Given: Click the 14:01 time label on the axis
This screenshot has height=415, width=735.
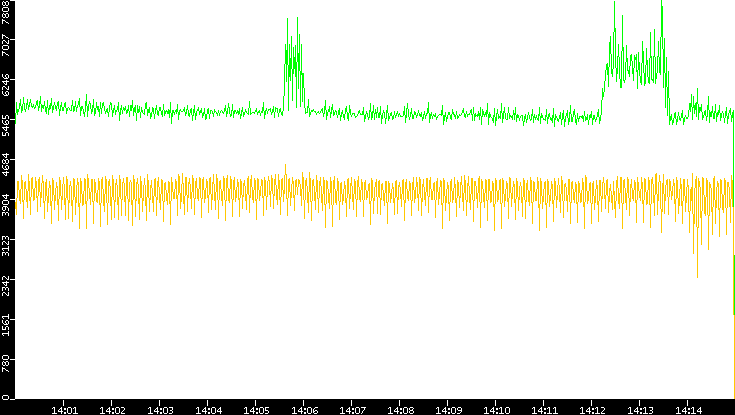Looking at the screenshot, I should pyautogui.click(x=64, y=408).
